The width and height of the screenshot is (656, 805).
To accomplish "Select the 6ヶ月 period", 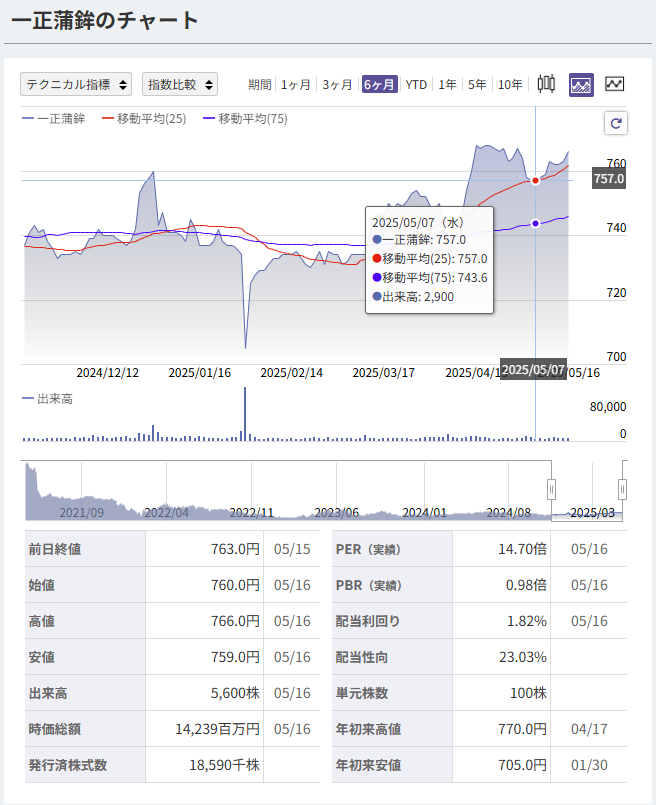I will coord(379,84).
